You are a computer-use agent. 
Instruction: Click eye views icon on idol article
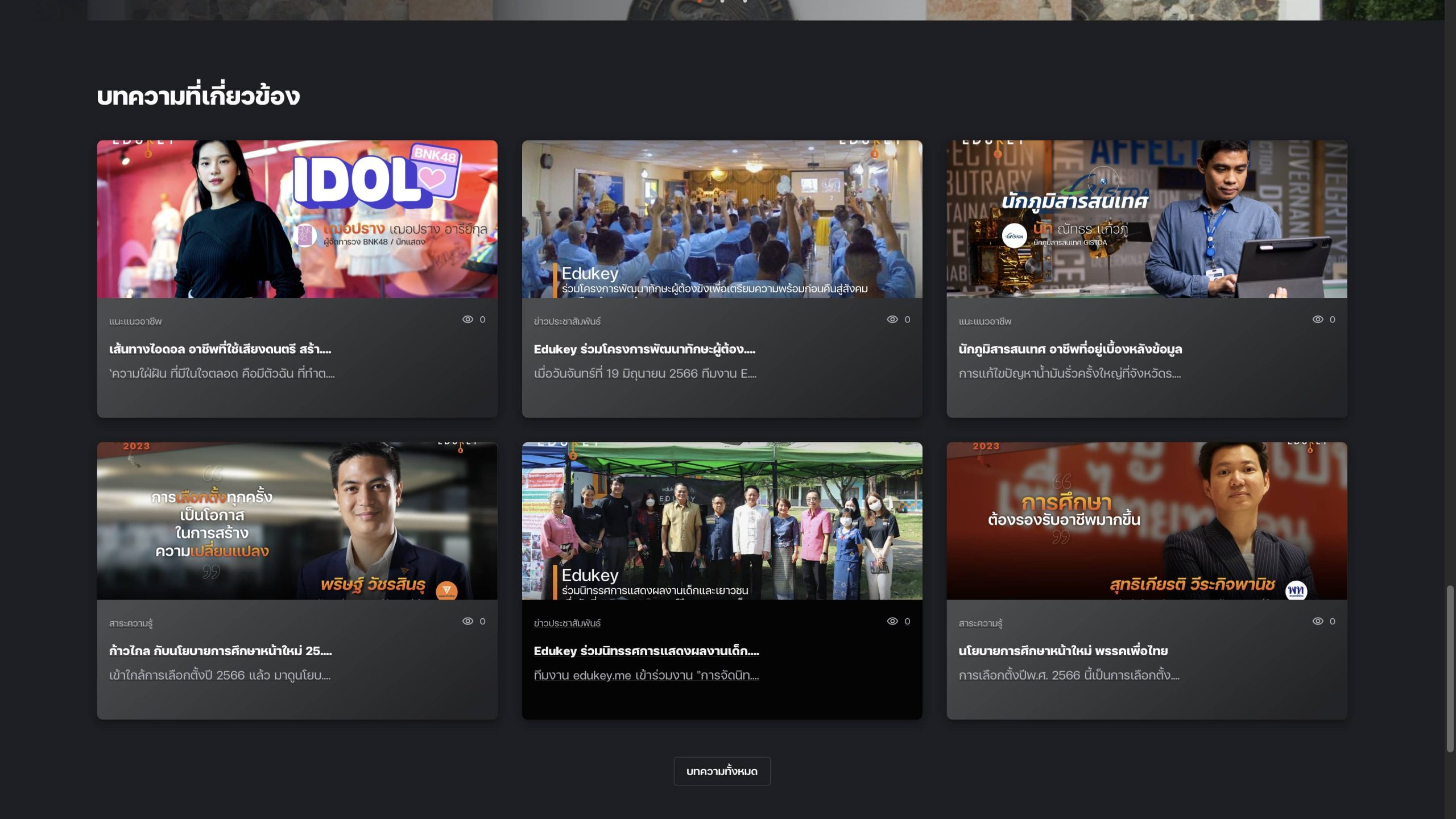tap(468, 319)
